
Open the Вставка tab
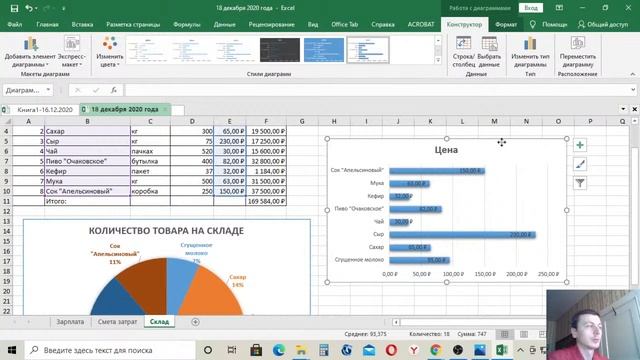tap(82, 24)
